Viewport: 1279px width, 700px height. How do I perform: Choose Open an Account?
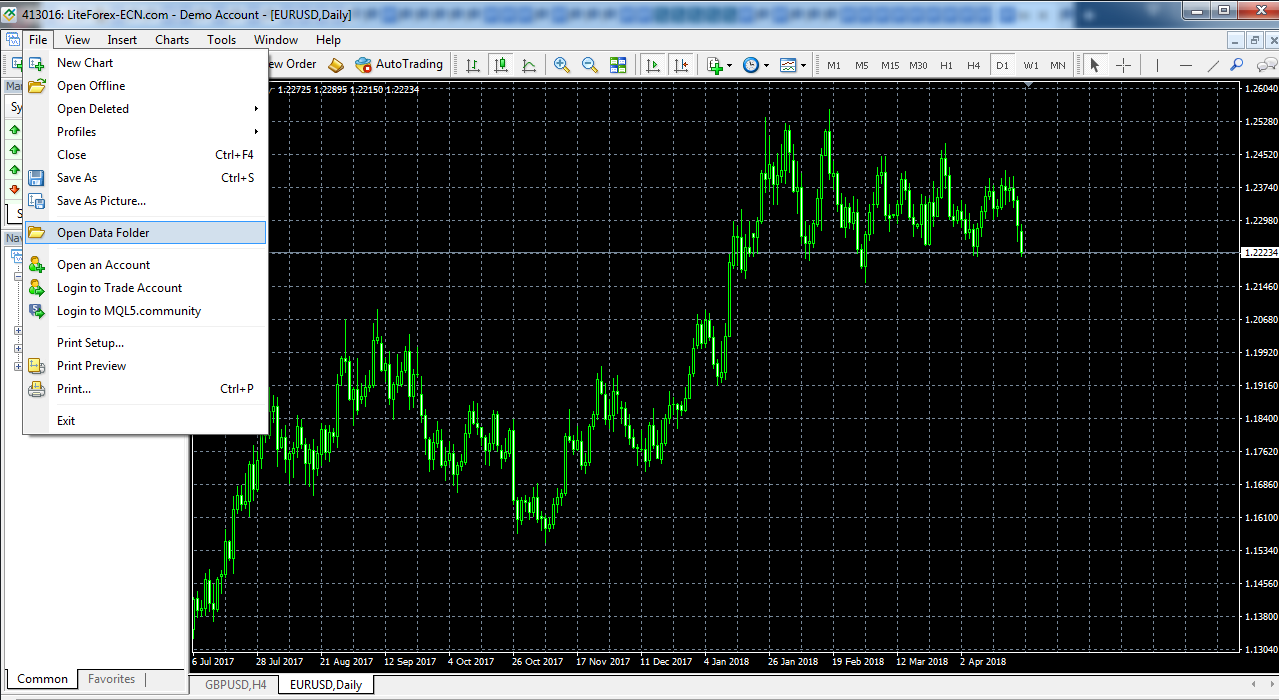(146, 265)
